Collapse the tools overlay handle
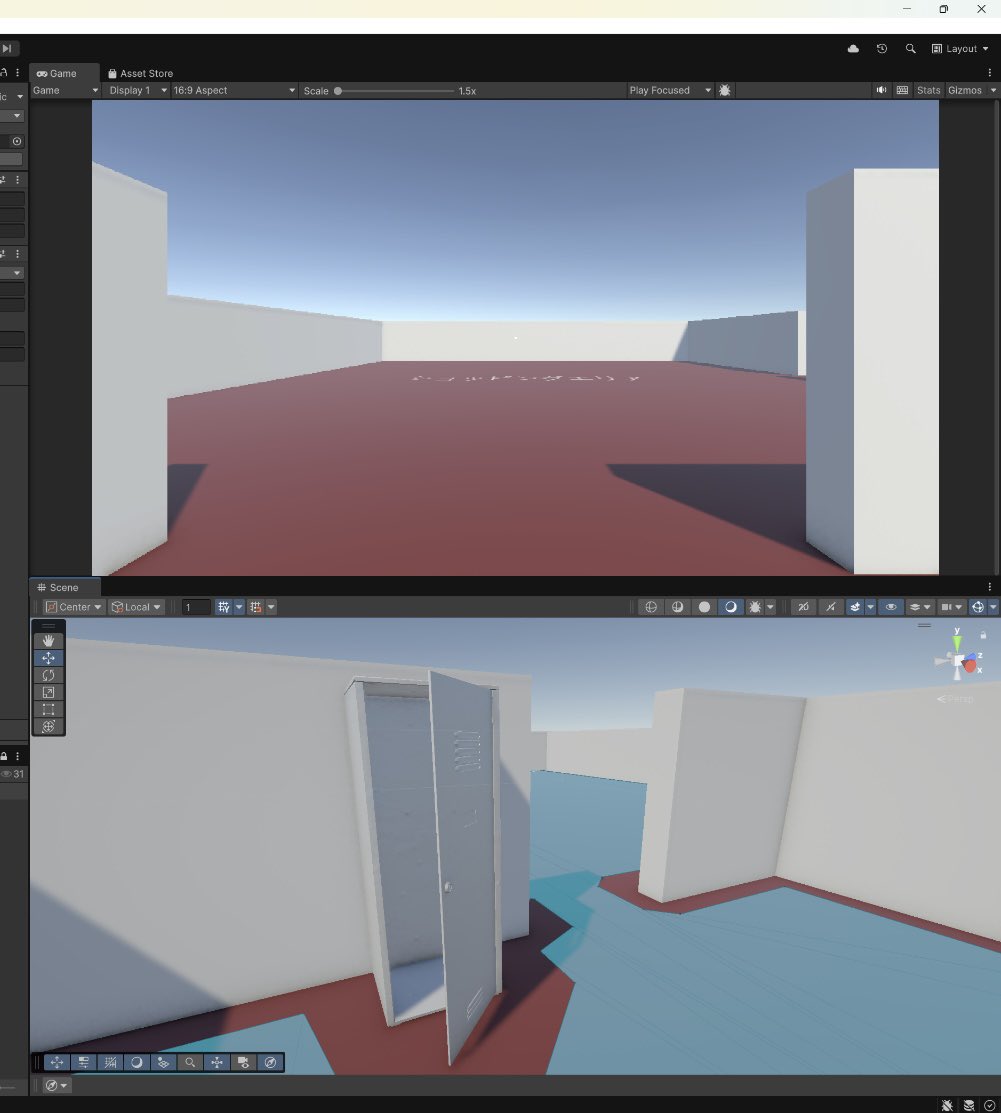The image size is (1001, 1113). click(48, 625)
